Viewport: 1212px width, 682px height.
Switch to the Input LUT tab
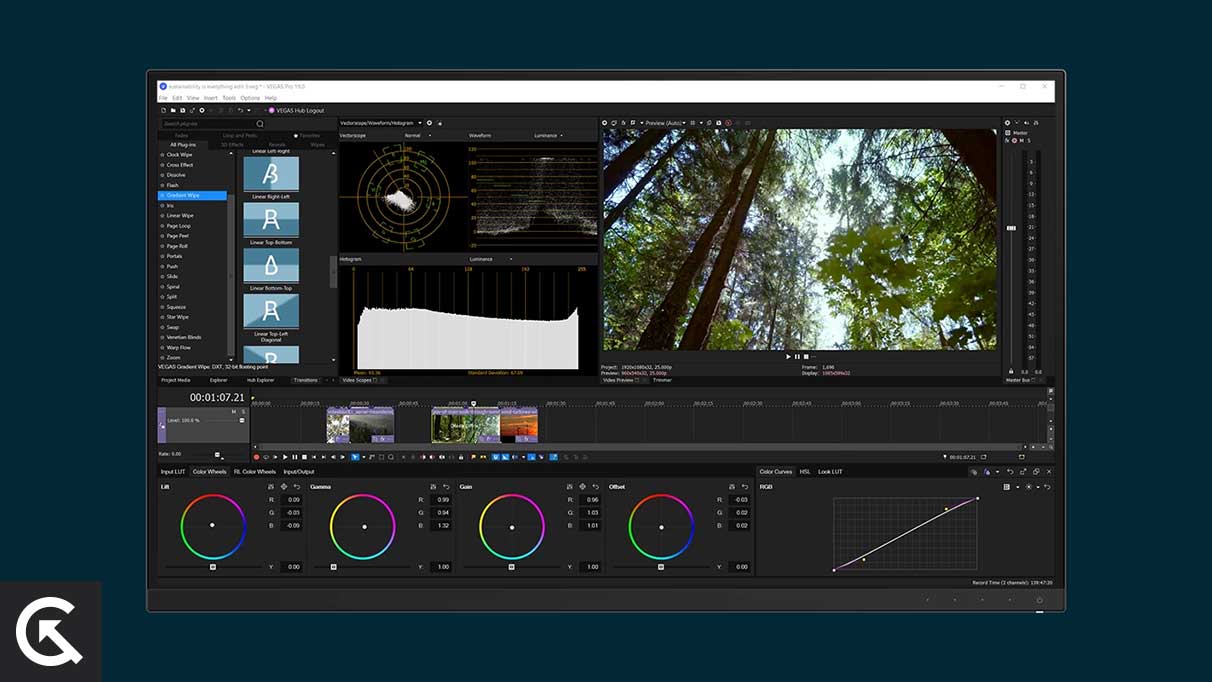pos(173,472)
